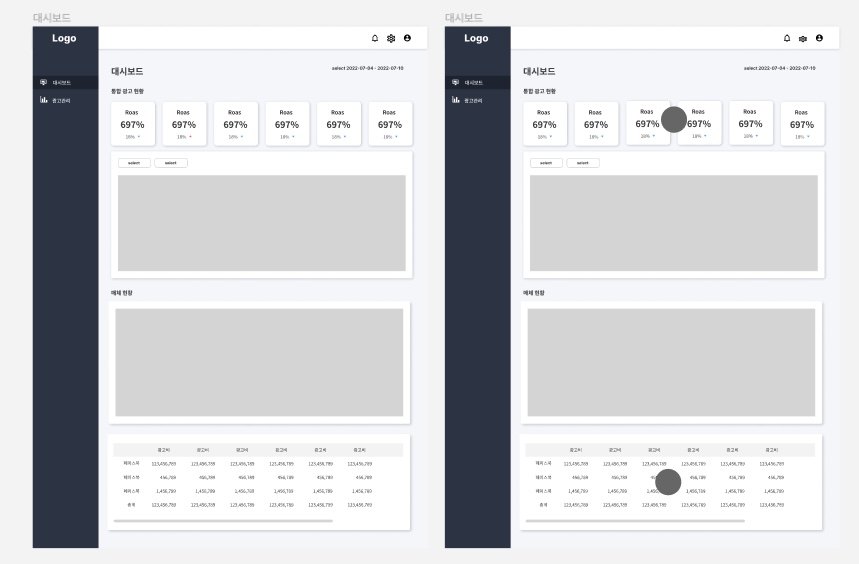859x564 pixels.
Task: Click 대시보드 frame title above left mockup
Action: 51,18
